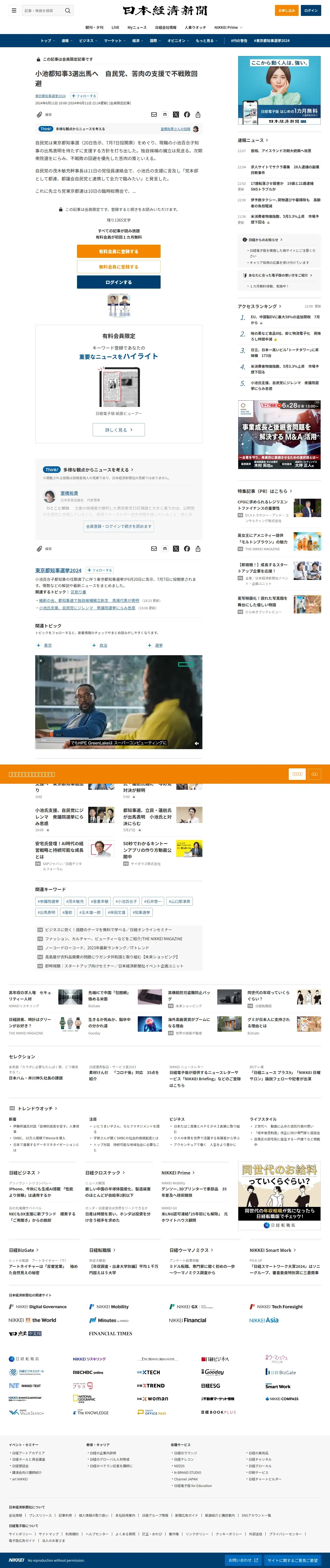Open NIKKEI Digital Governance logo link
The height and width of the screenshot is (1568, 330).
tap(38, 1307)
